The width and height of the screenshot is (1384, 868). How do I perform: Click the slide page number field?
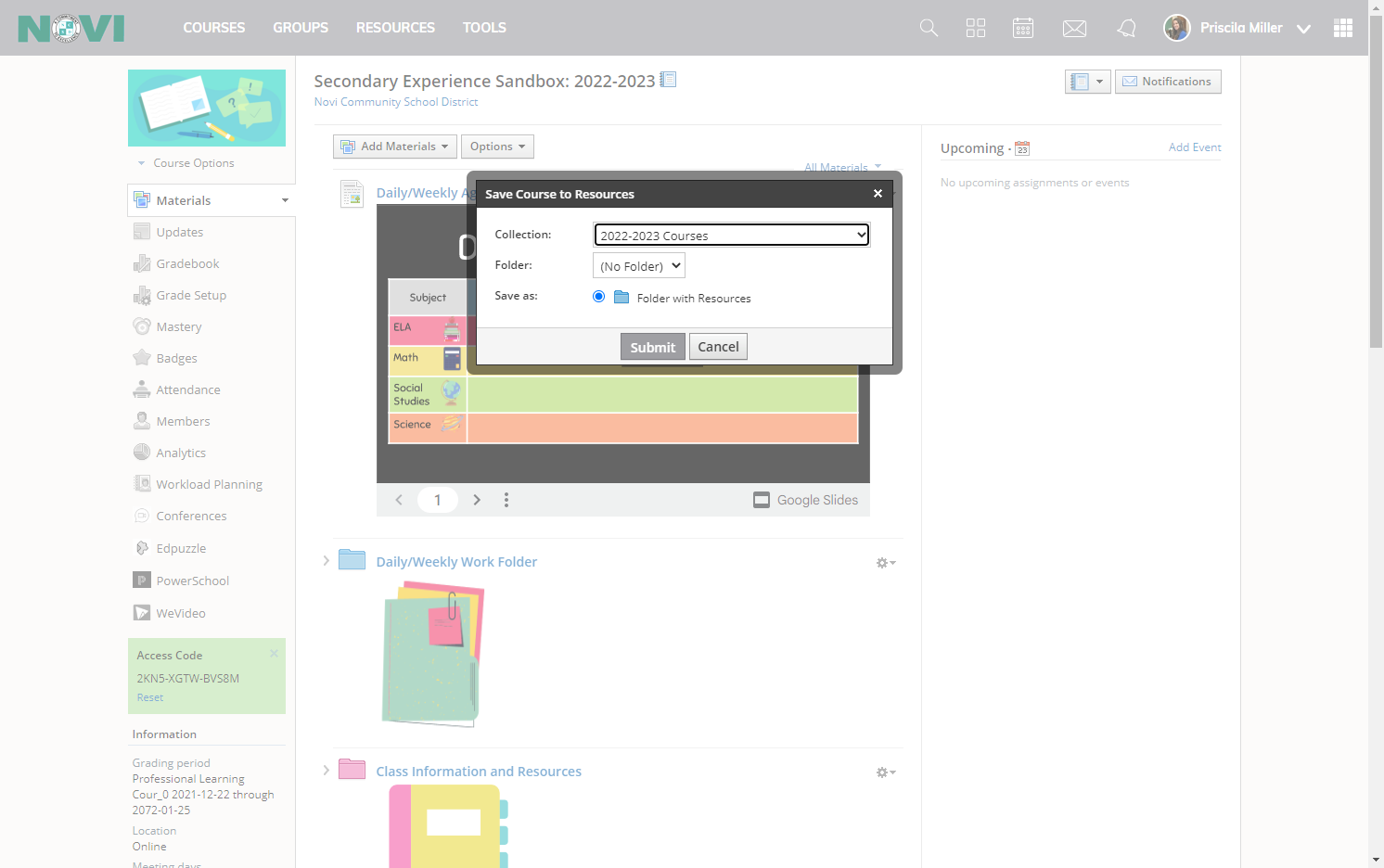[438, 500]
